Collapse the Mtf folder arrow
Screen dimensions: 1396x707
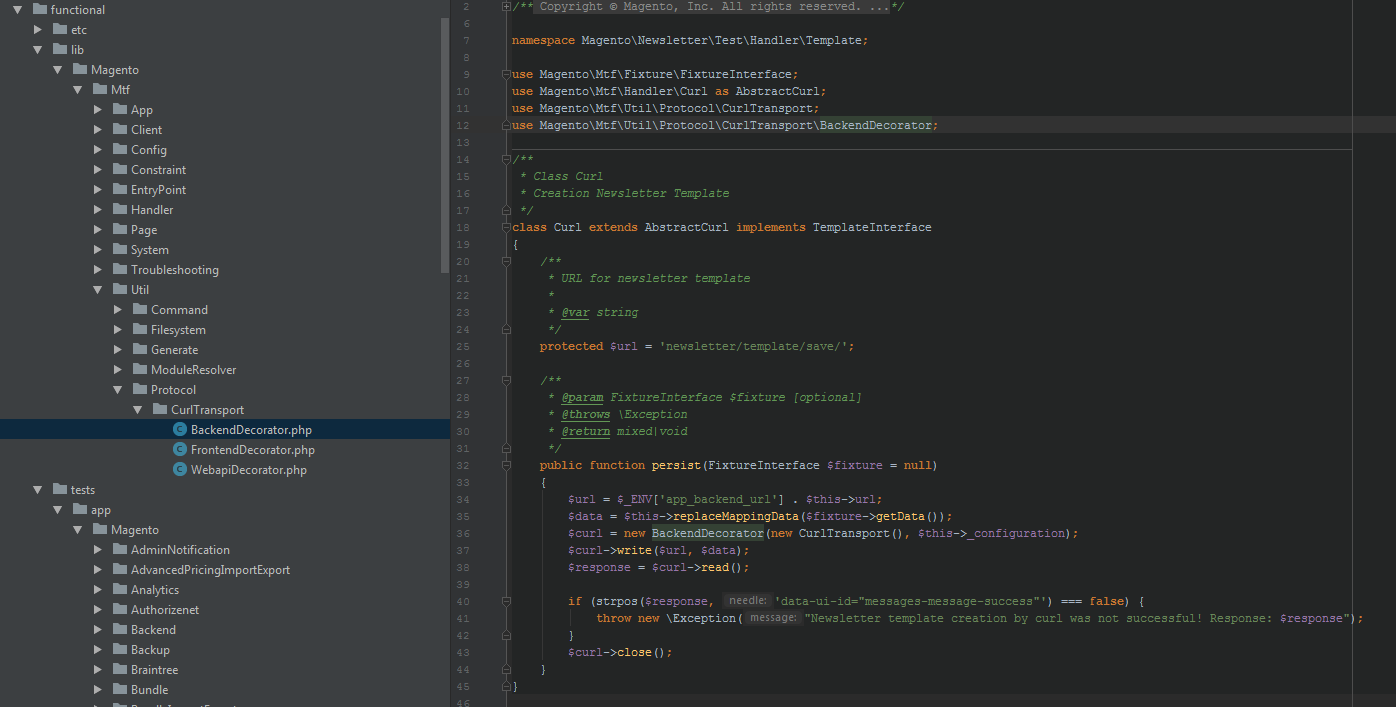78,90
